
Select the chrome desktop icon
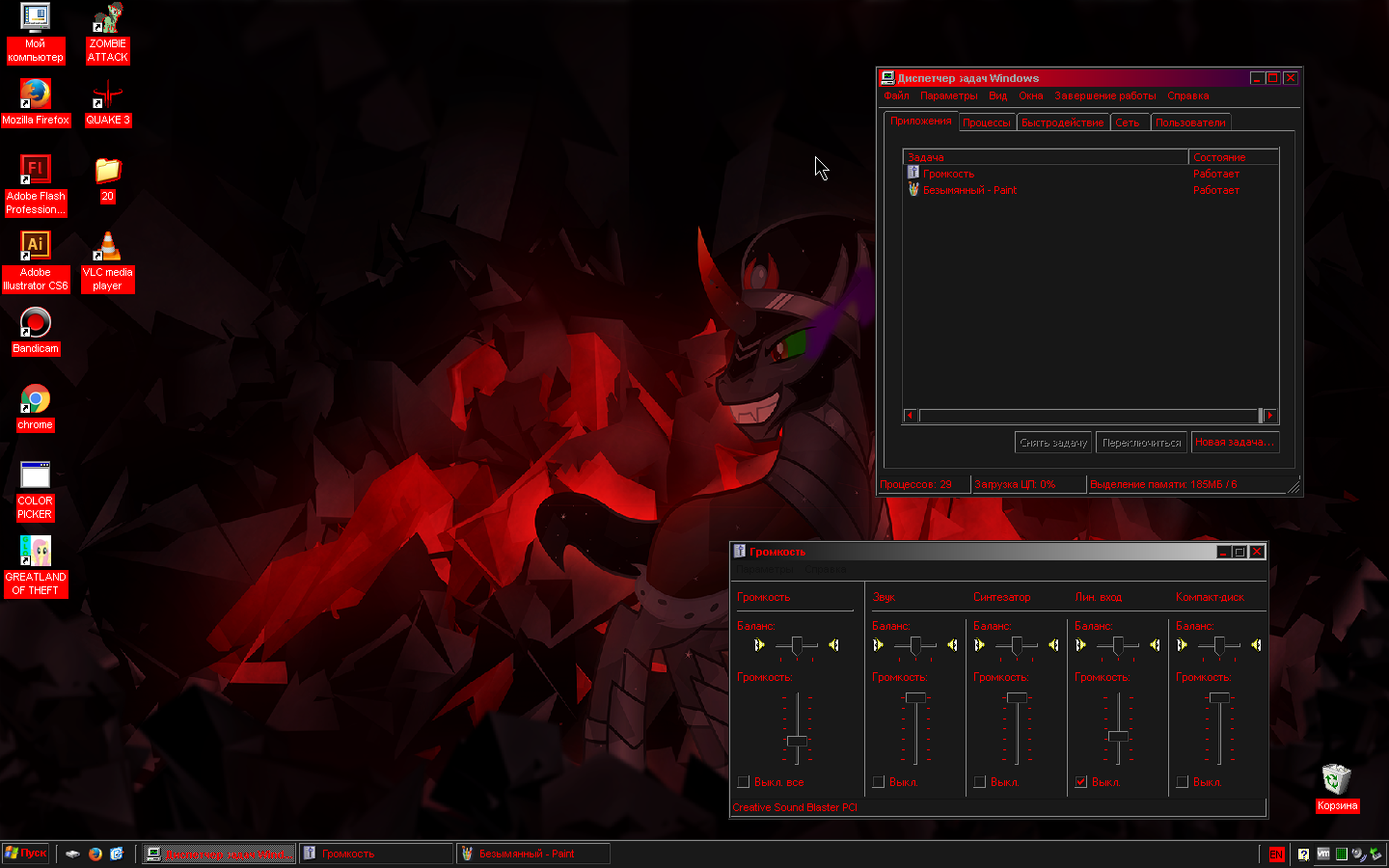36,407
